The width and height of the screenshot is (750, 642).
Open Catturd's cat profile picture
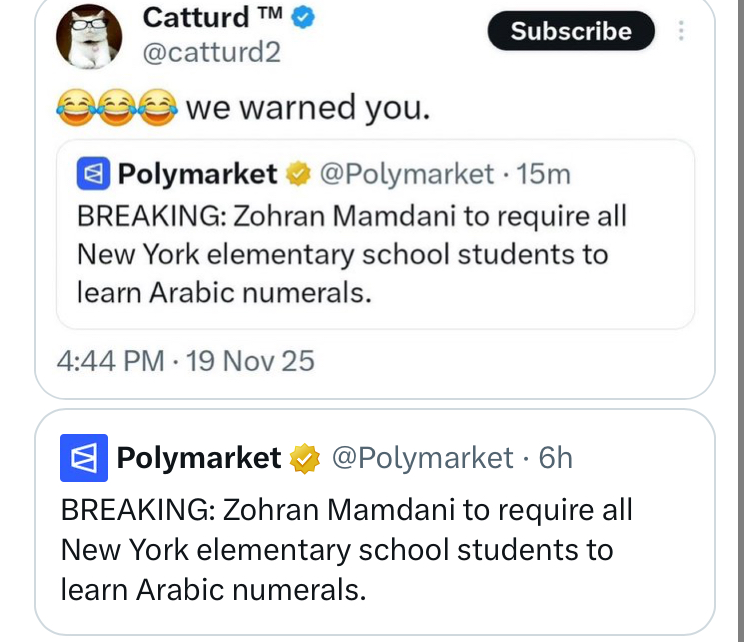(88, 37)
